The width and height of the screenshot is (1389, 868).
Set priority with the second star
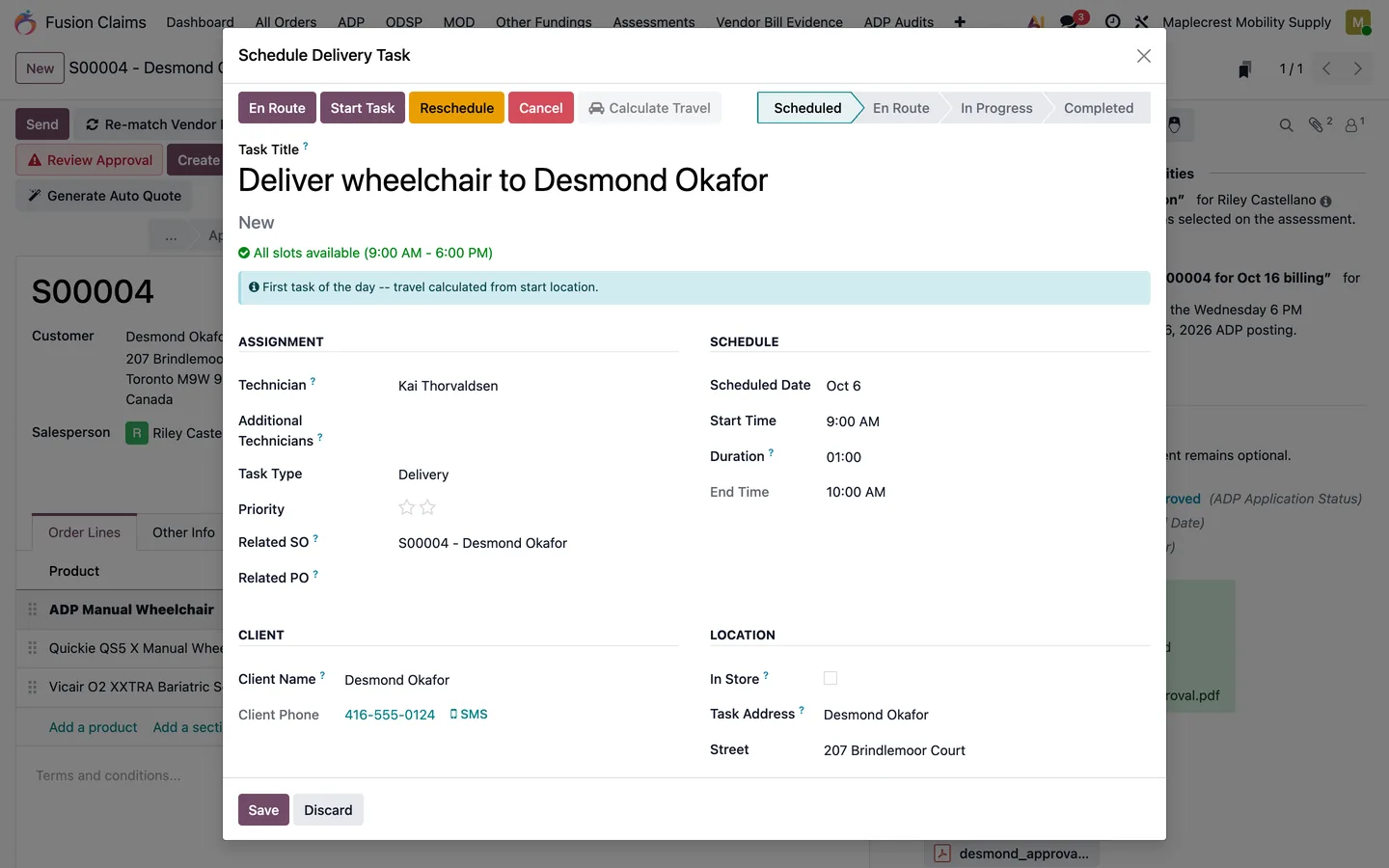tap(427, 507)
